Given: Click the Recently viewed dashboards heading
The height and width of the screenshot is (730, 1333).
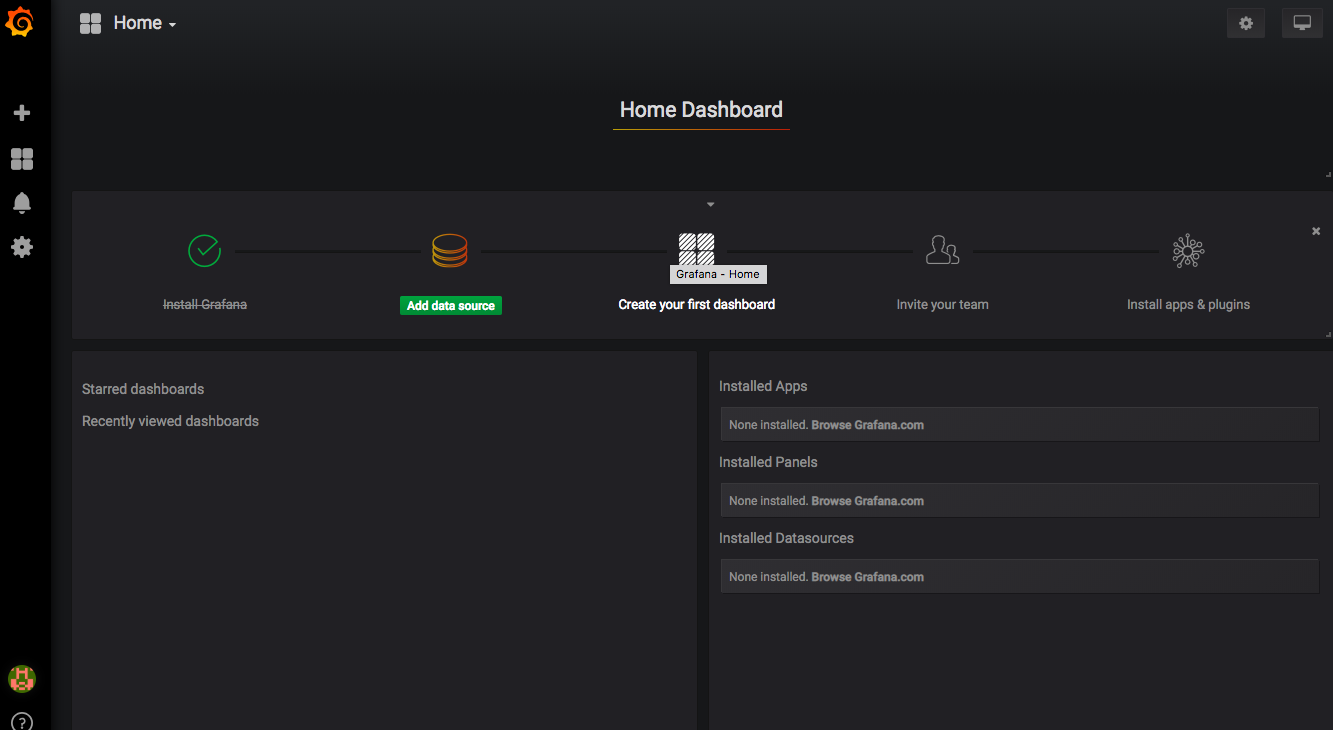Looking at the screenshot, I should click(x=170, y=421).
